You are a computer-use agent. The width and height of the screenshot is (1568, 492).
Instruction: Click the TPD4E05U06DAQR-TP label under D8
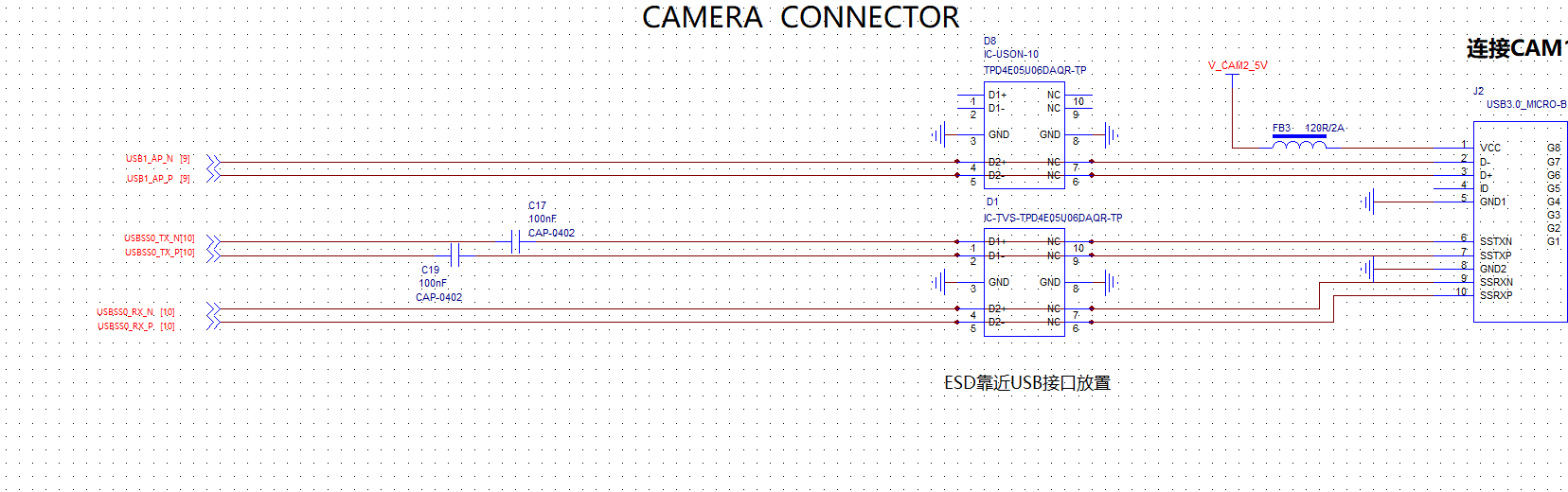pos(1035,70)
